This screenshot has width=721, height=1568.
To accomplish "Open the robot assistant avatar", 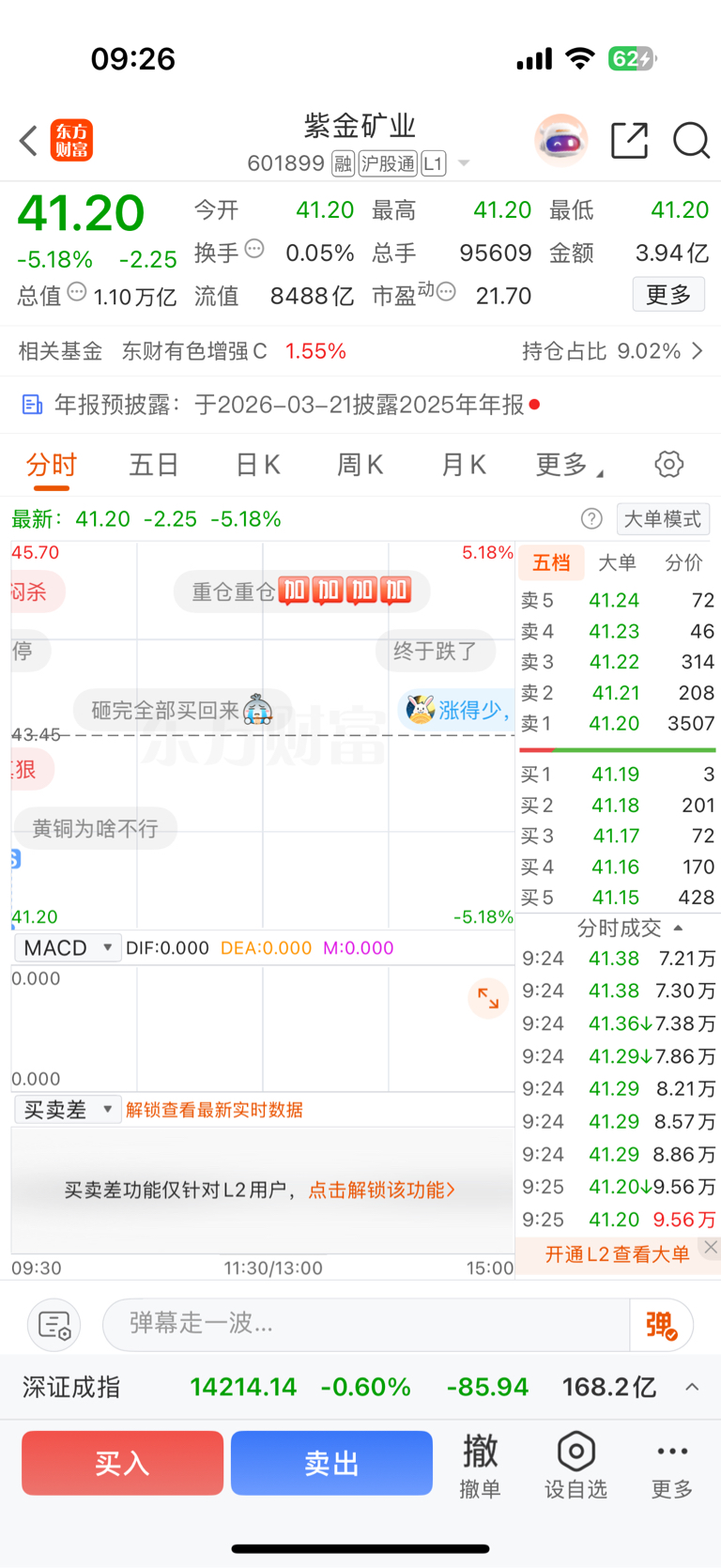I will click(x=561, y=141).
